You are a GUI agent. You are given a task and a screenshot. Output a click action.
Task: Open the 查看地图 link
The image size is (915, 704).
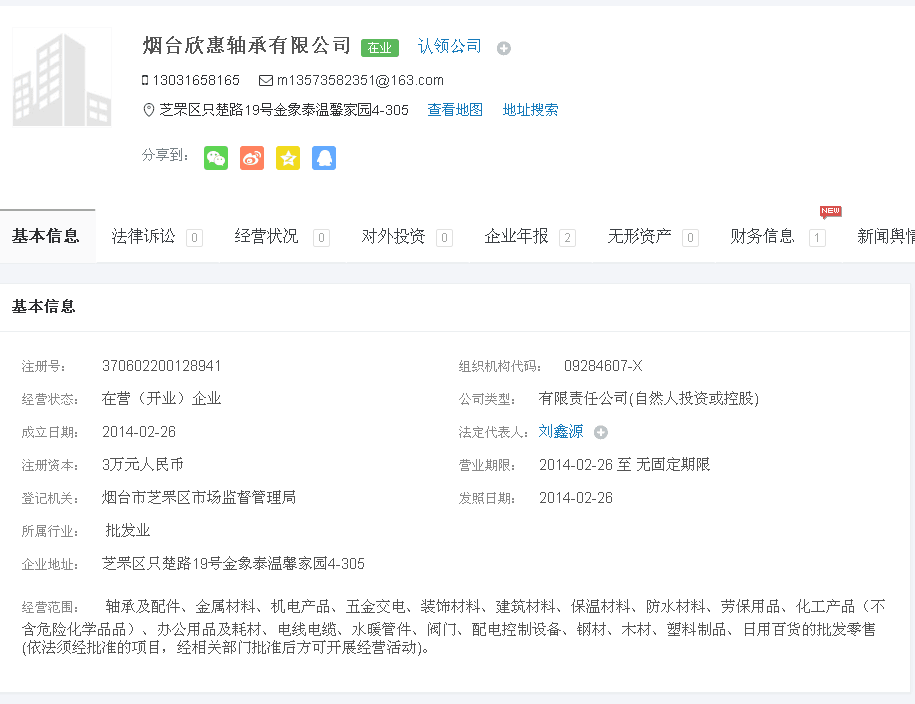click(x=455, y=110)
